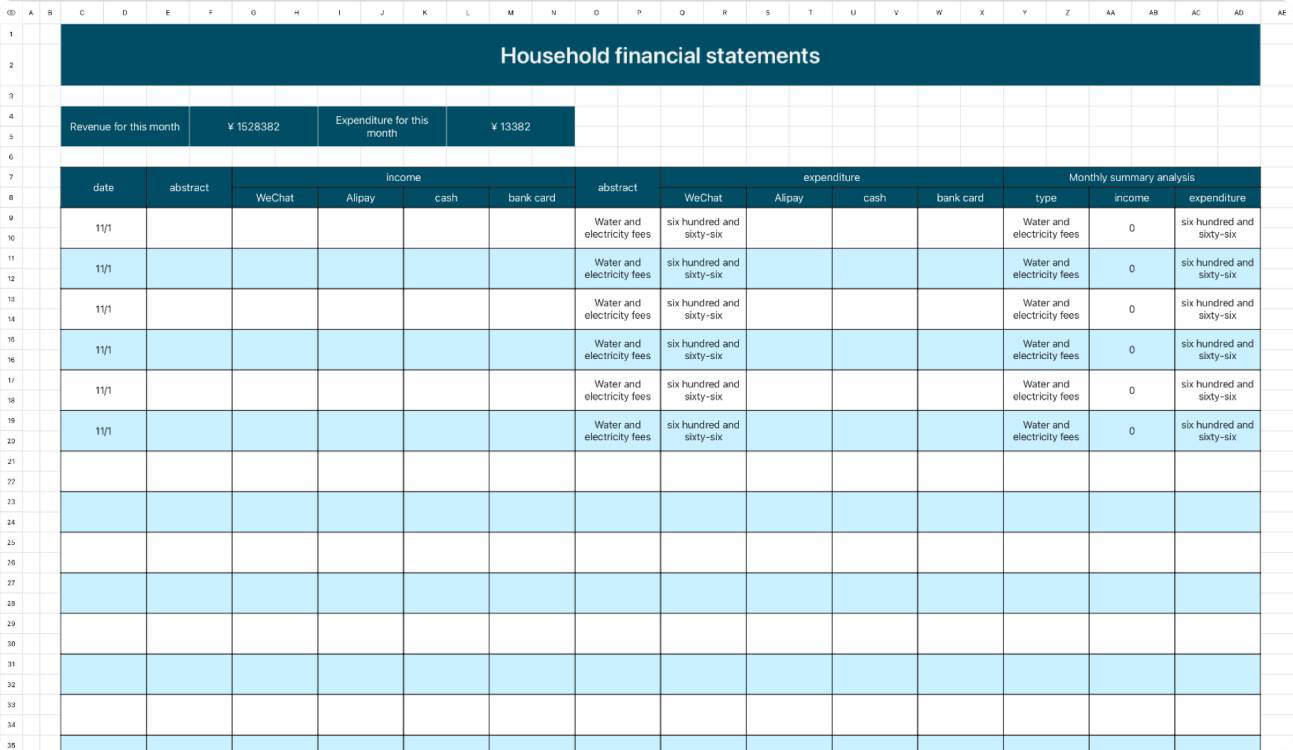Viewport: 1293px width, 750px height.
Task: Click the empty date cell in row 21
Action: 103,471
